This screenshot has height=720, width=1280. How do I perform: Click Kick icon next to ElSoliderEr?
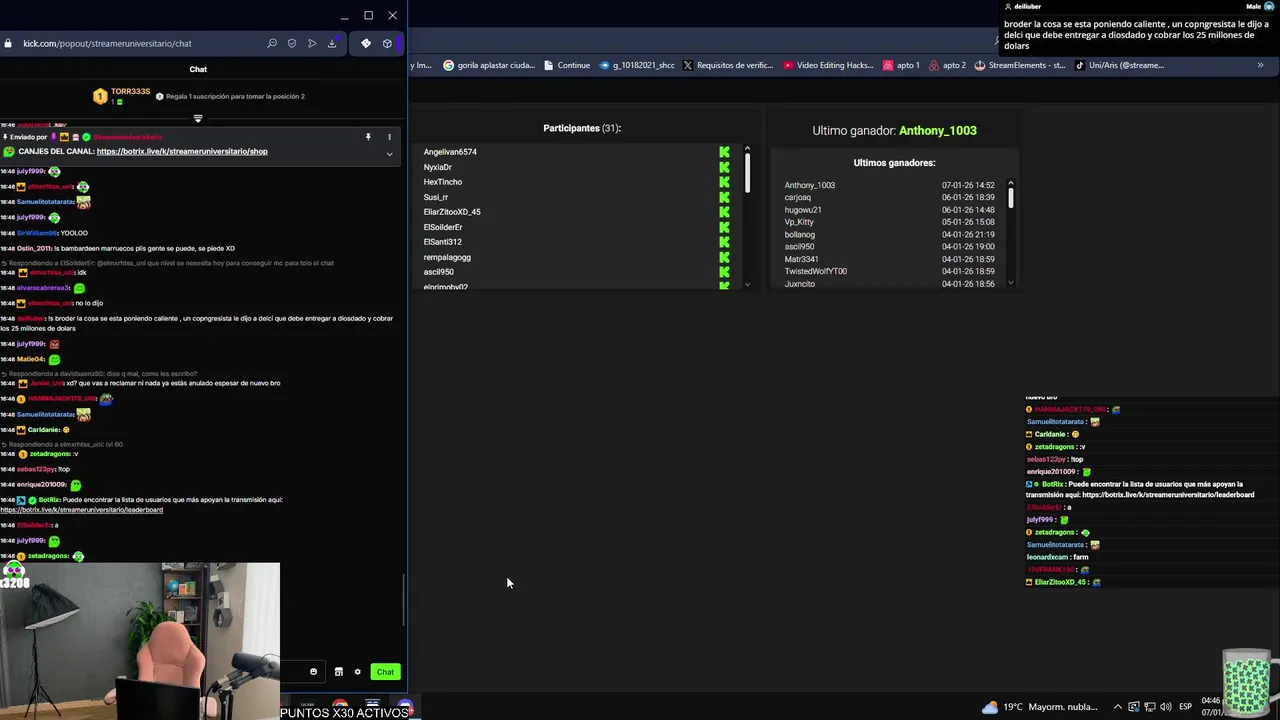724,227
